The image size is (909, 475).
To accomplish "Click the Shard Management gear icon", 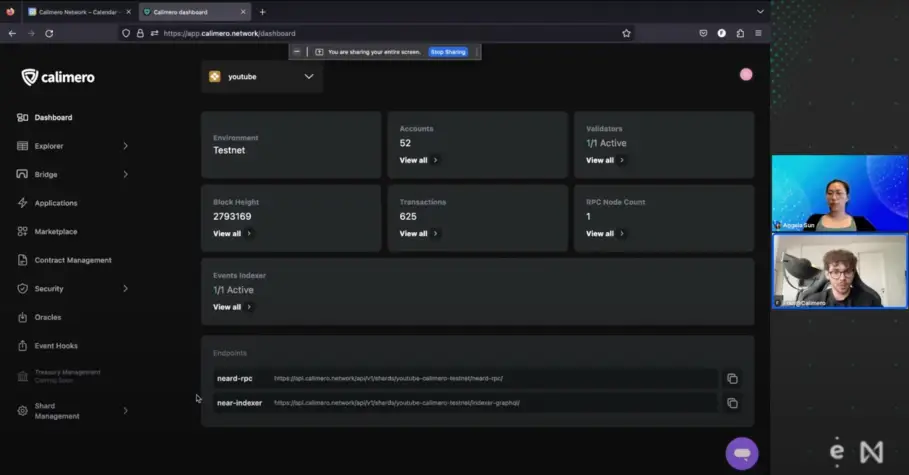I will [22, 411].
